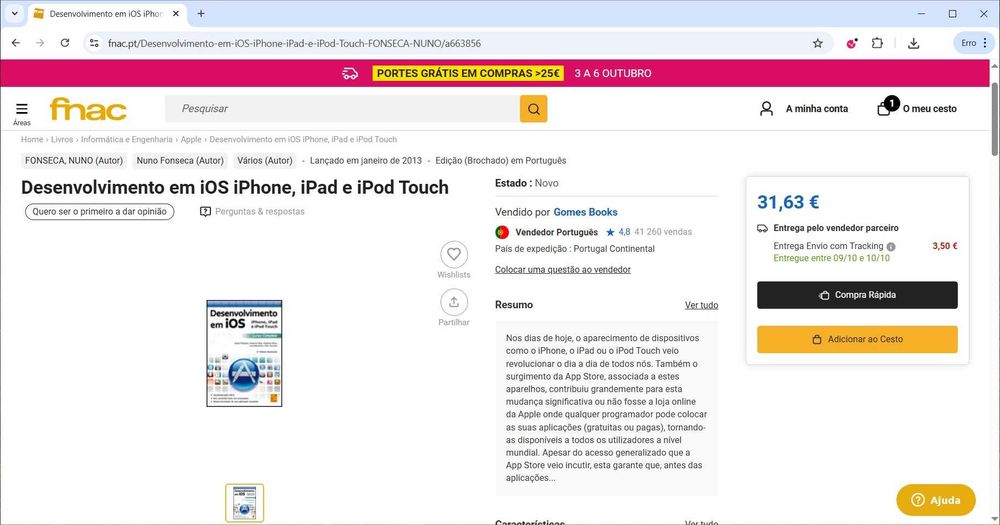Select FONSECA, NUNO (Autor) tag
The height and width of the screenshot is (525, 1000).
click(x=74, y=161)
